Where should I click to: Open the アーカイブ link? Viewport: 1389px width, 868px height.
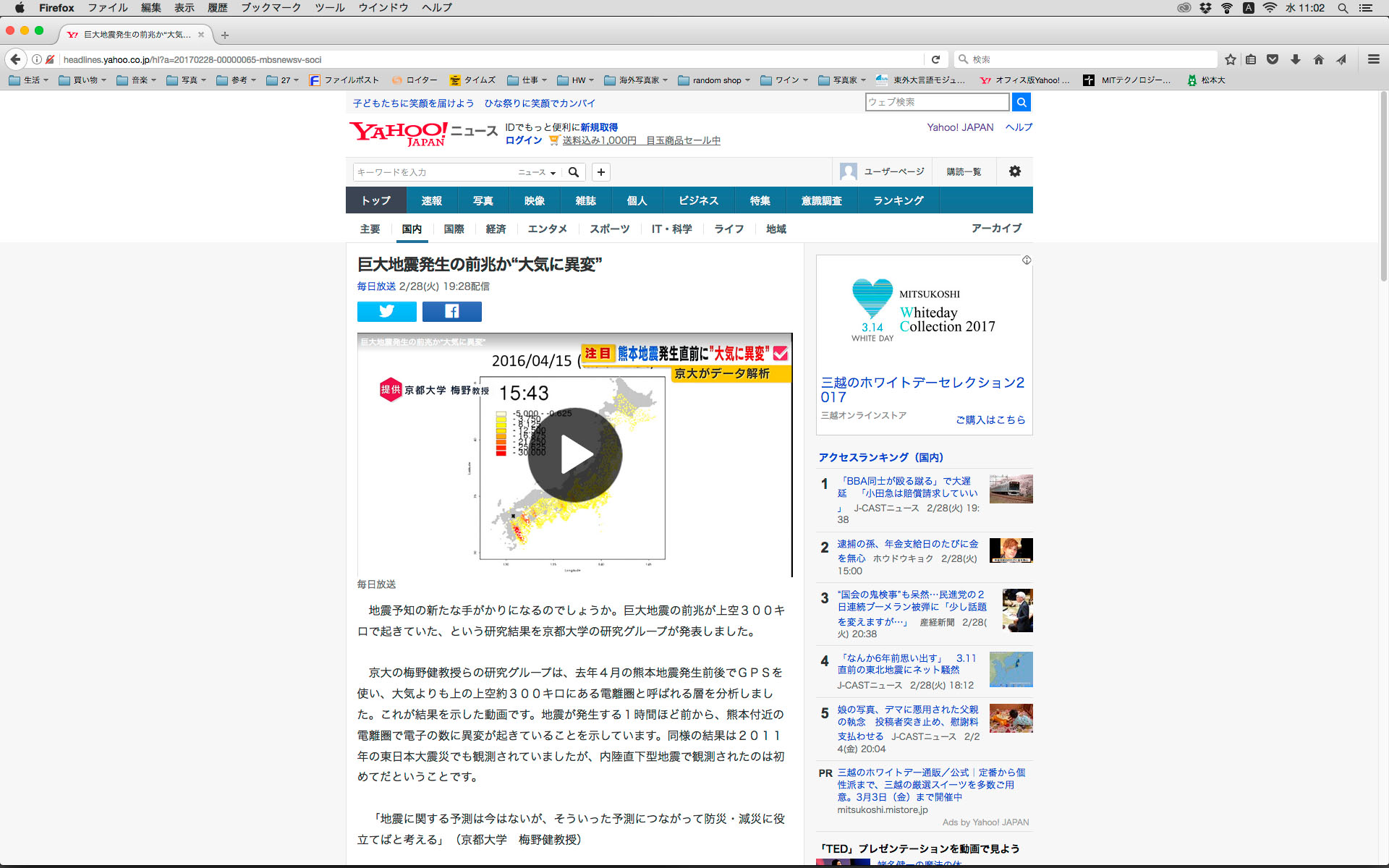pos(996,228)
